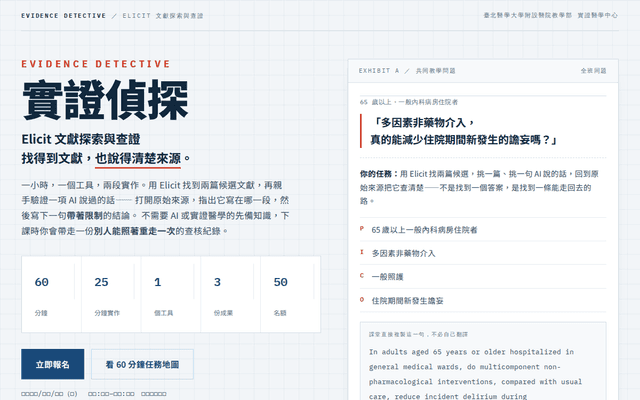Click the hospital name in the top right header
640x400 pixels.
pos(550,15)
